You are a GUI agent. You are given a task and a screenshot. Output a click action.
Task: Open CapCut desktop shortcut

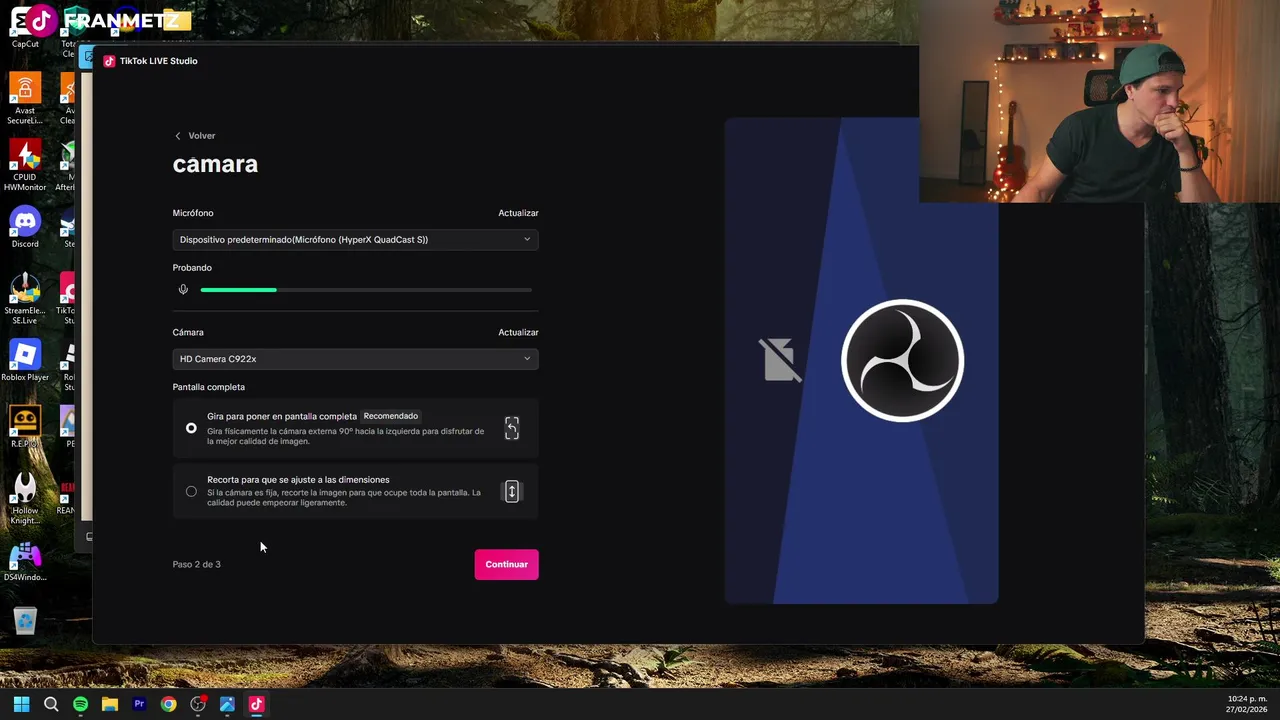(x=25, y=26)
